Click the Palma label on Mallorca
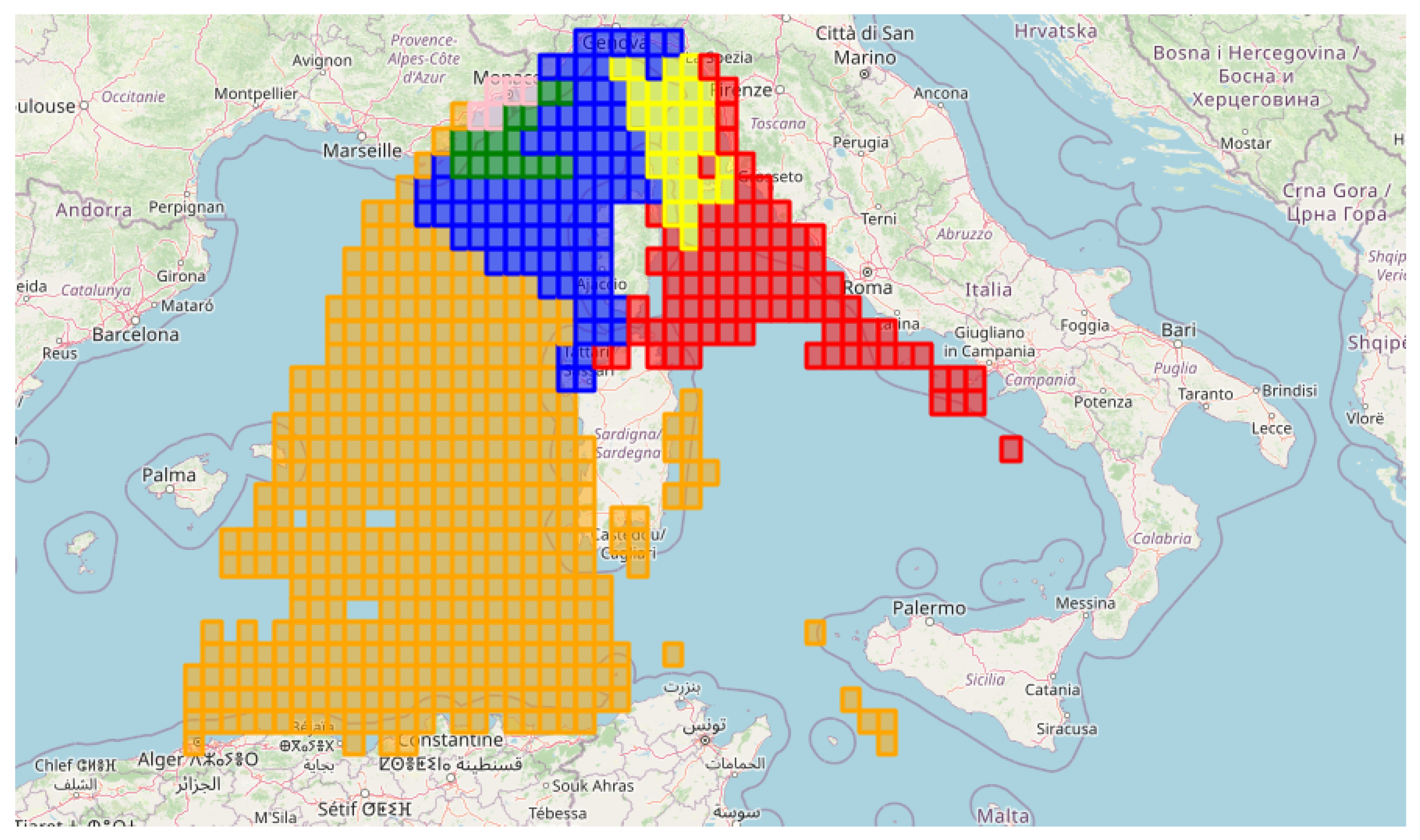Viewport: 1420px width, 840px height. coord(169,474)
